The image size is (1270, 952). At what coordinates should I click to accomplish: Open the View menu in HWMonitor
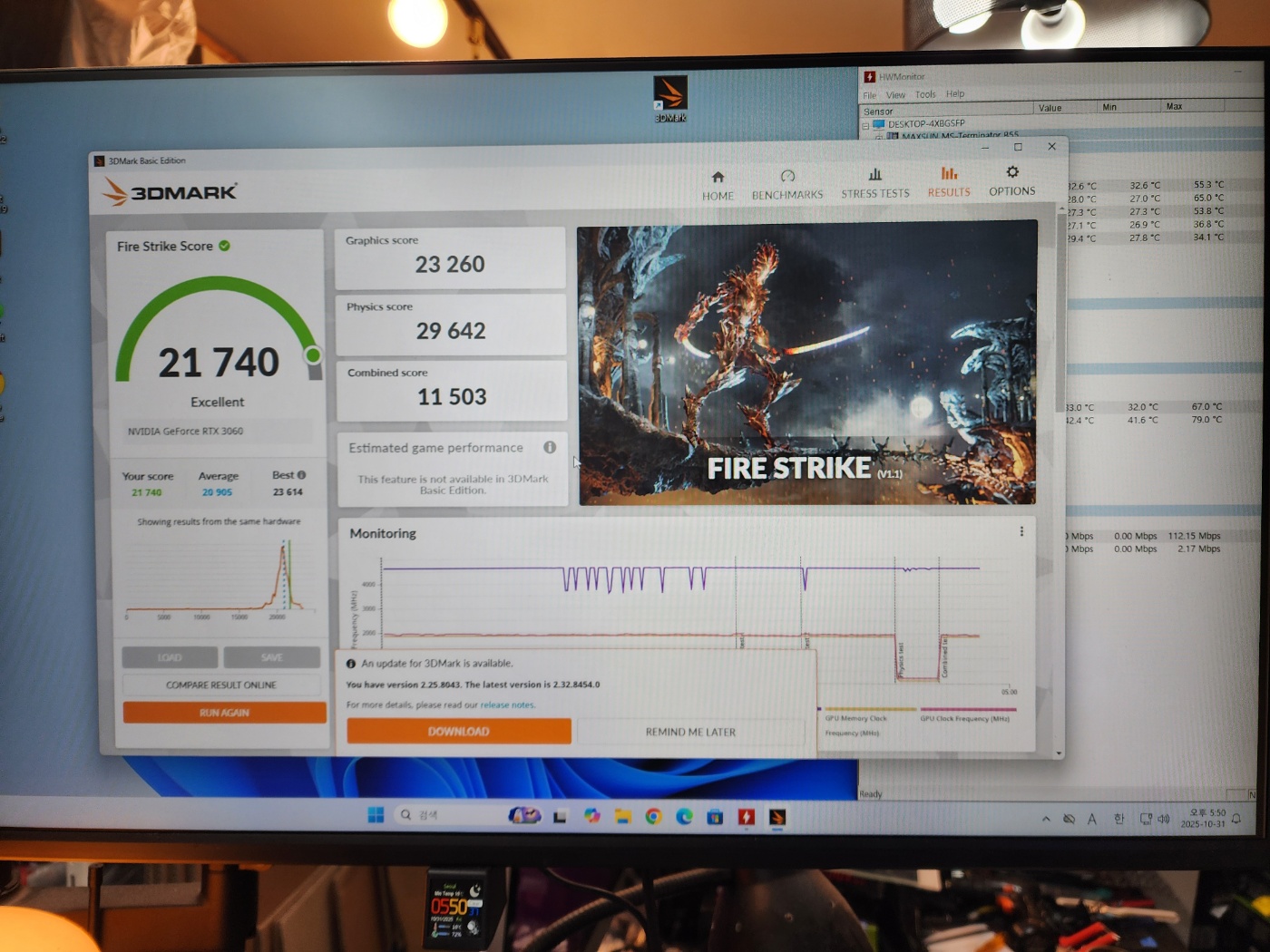[895, 95]
